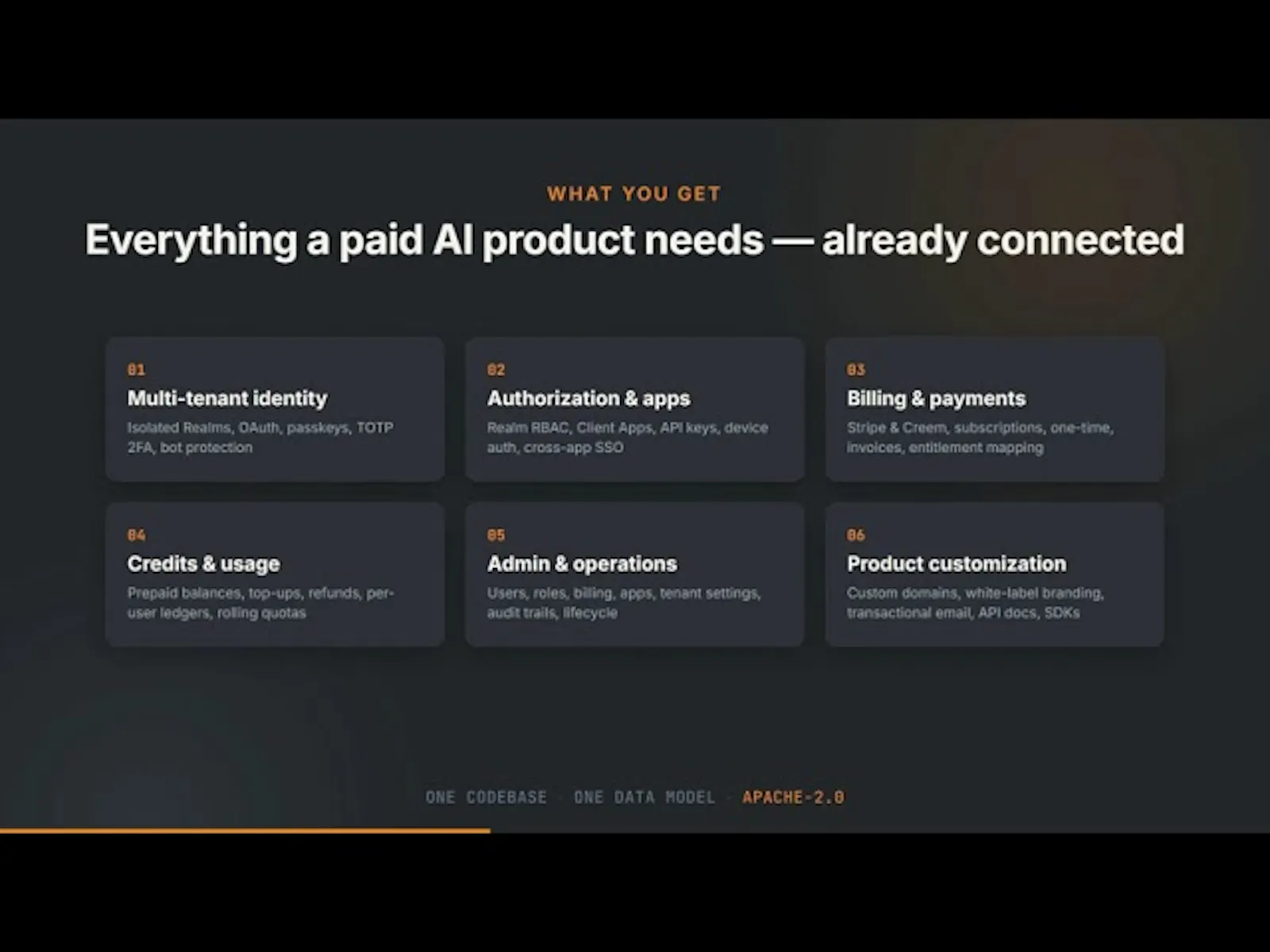
Task: Click the orange number 06 label
Action: (x=856, y=535)
